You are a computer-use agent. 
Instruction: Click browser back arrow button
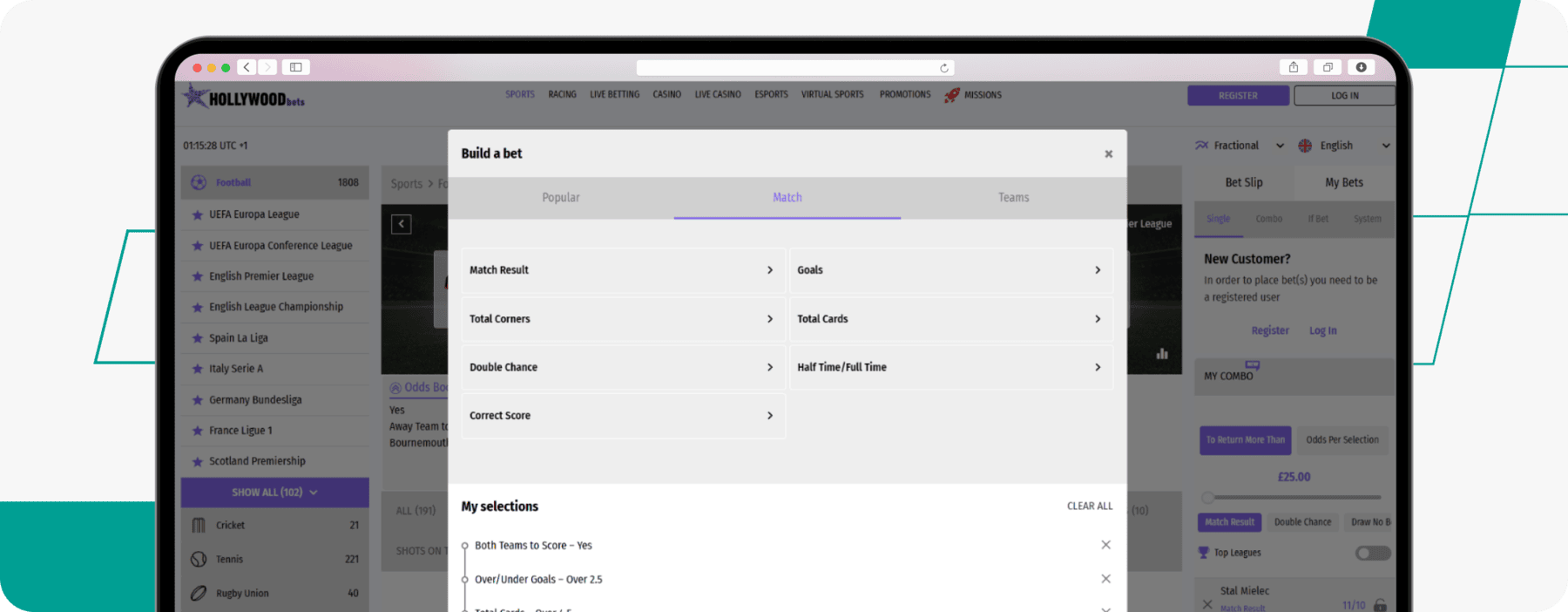point(247,67)
